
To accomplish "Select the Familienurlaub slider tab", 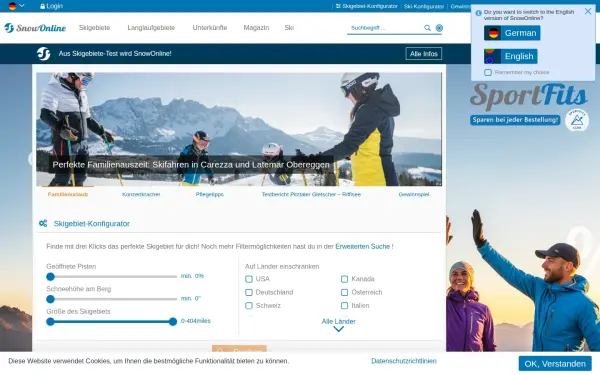I will (68, 194).
